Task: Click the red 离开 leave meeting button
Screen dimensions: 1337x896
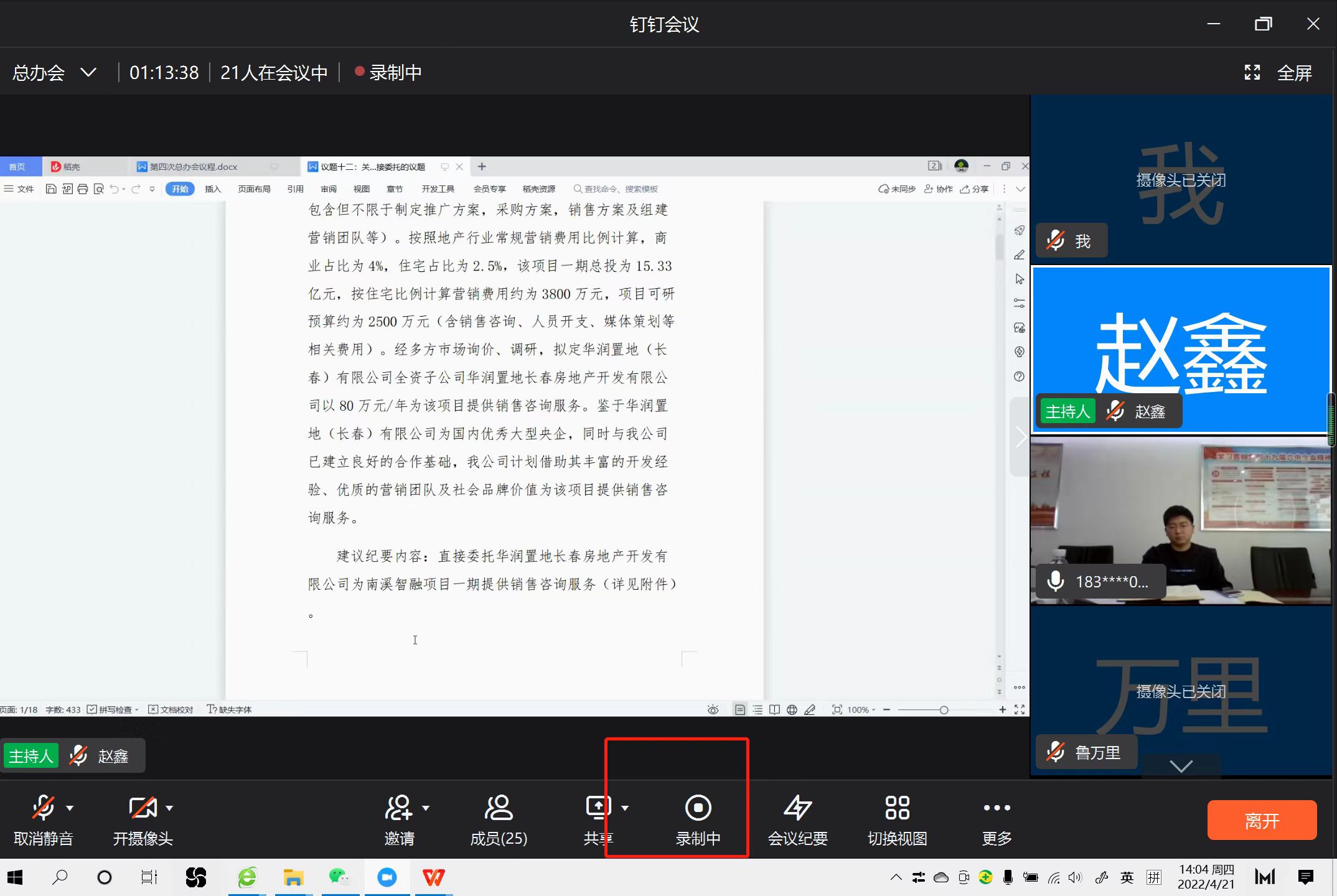Action: (1261, 820)
